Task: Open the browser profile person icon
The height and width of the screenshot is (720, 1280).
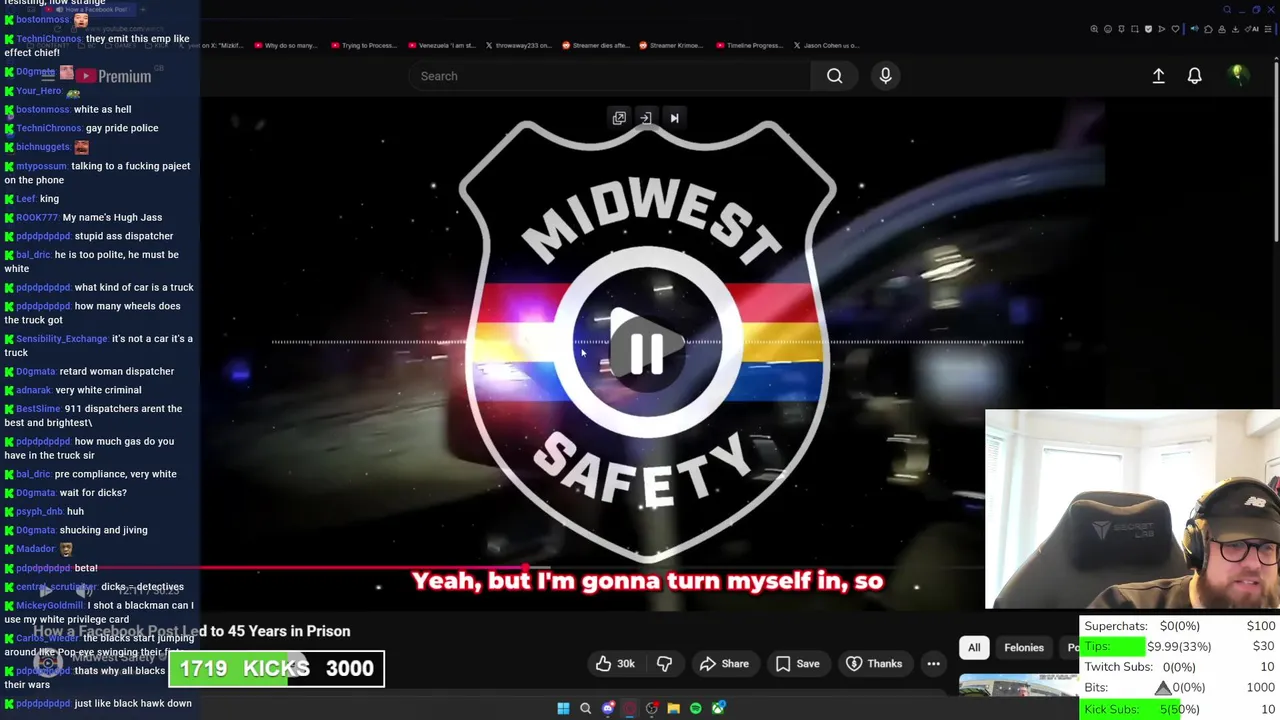Action: 1222,29
